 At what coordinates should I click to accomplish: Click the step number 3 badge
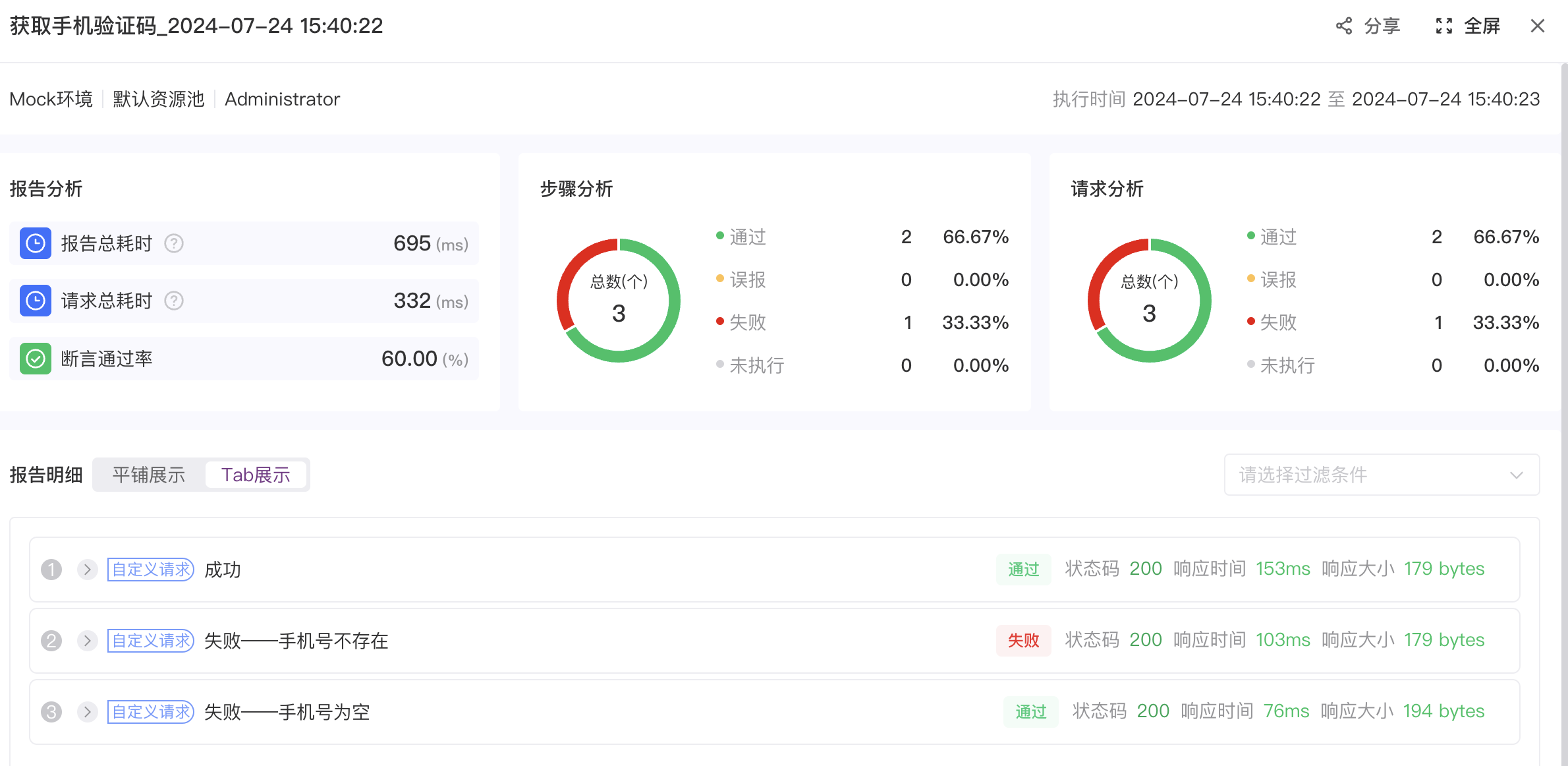[51, 712]
